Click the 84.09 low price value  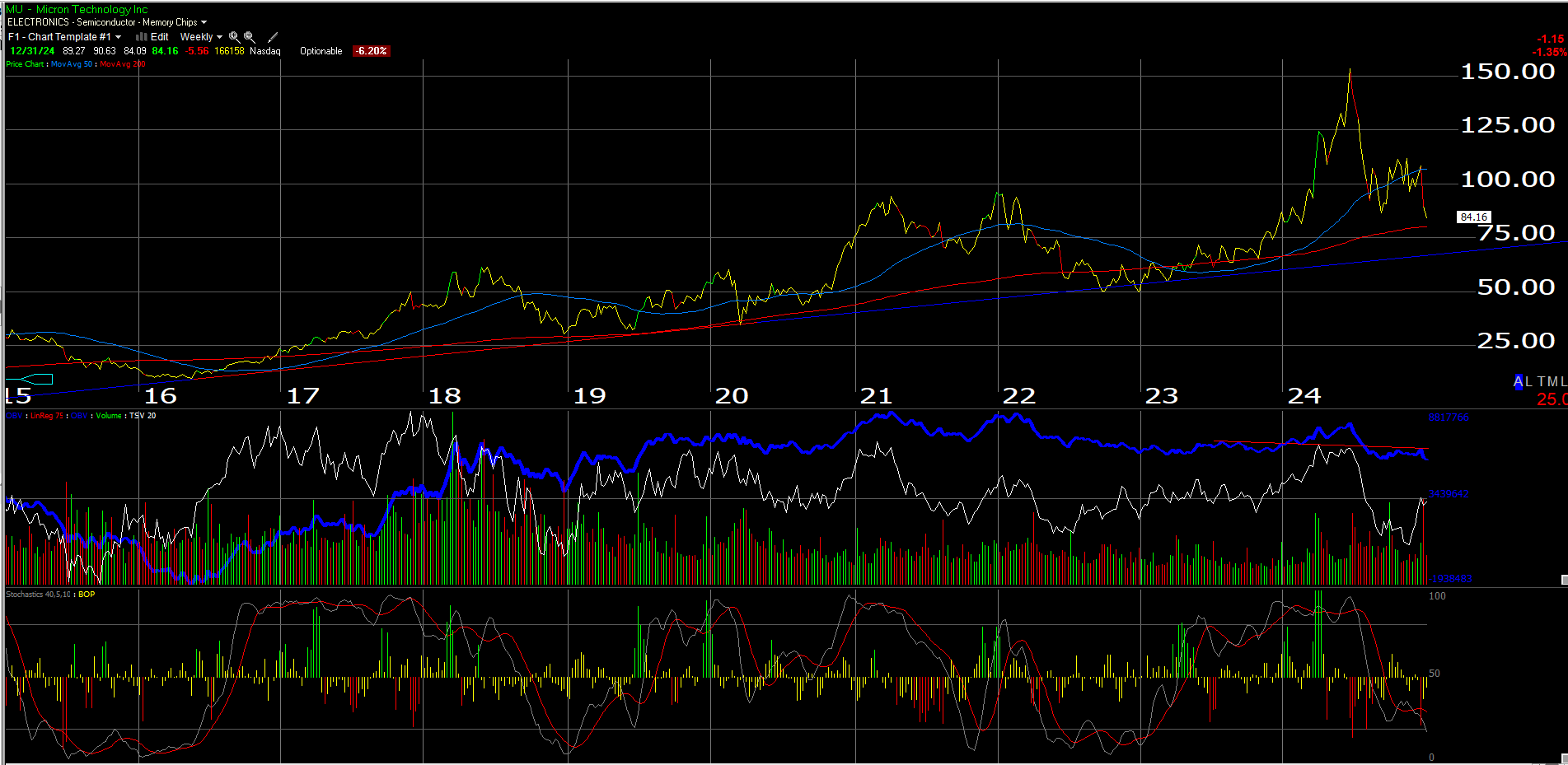click(135, 51)
